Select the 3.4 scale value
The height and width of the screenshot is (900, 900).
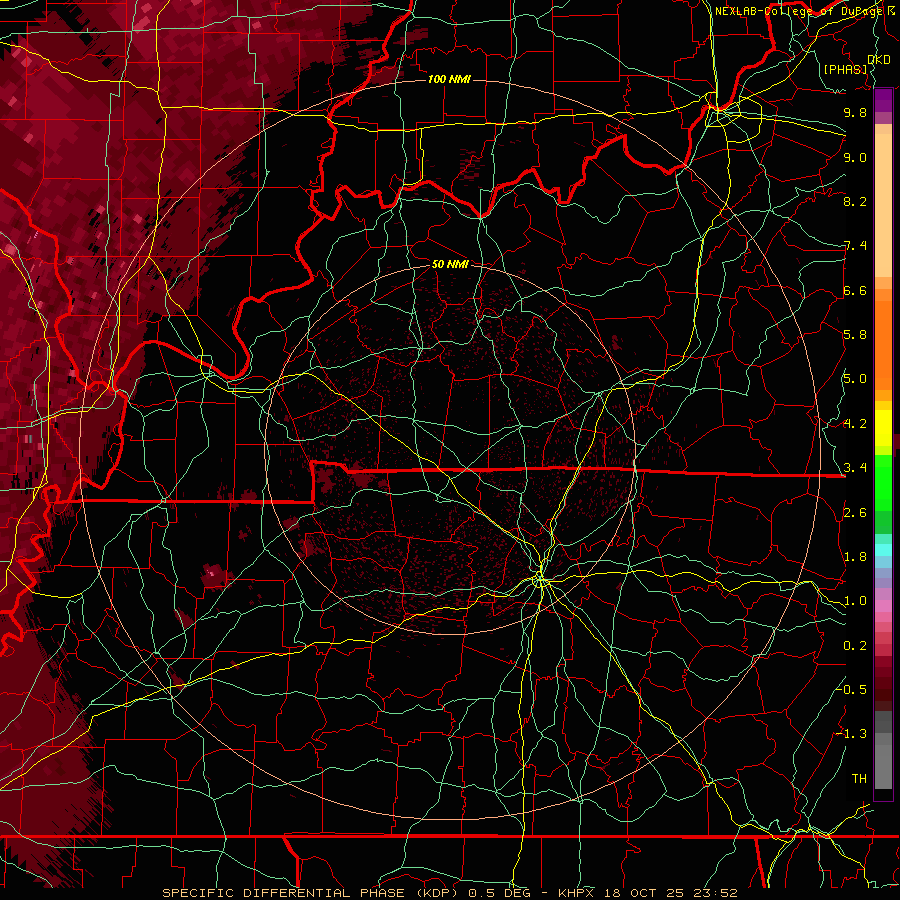pyautogui.click(x=855, y=468)
